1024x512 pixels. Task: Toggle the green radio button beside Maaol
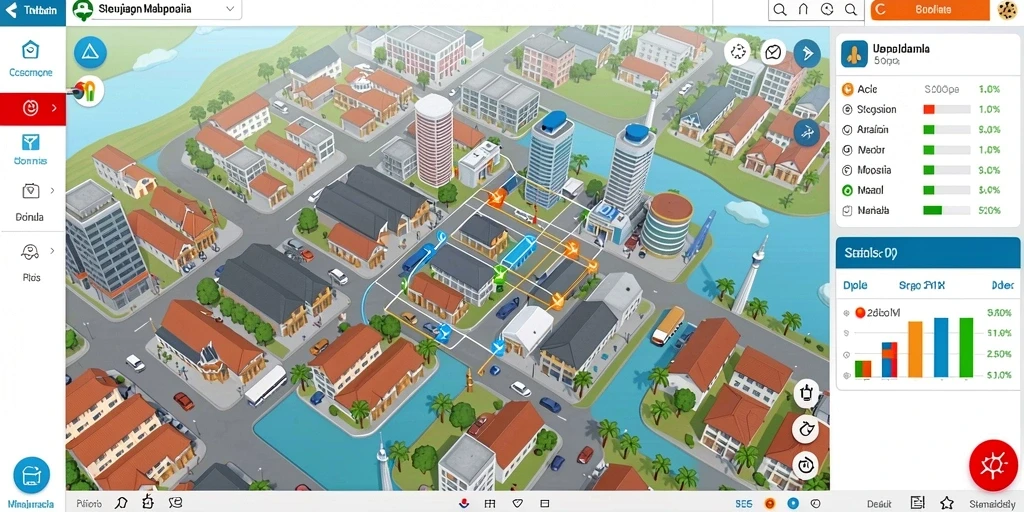tap(848, 191)
